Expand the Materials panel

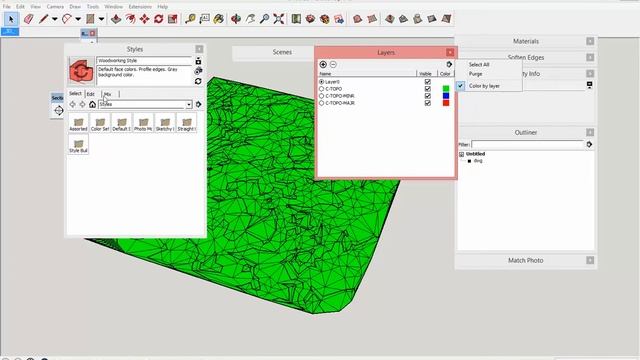click(526, 41)
